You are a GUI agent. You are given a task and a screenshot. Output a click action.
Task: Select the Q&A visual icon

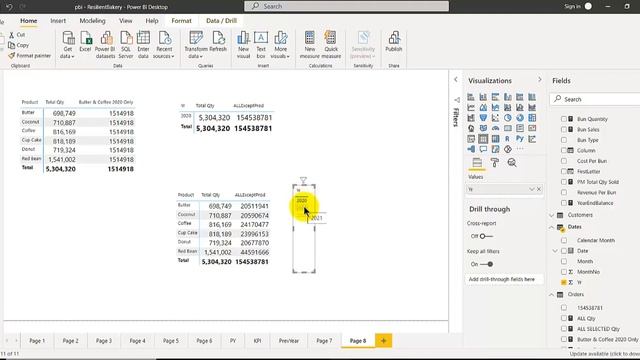(x=483, y=149)
